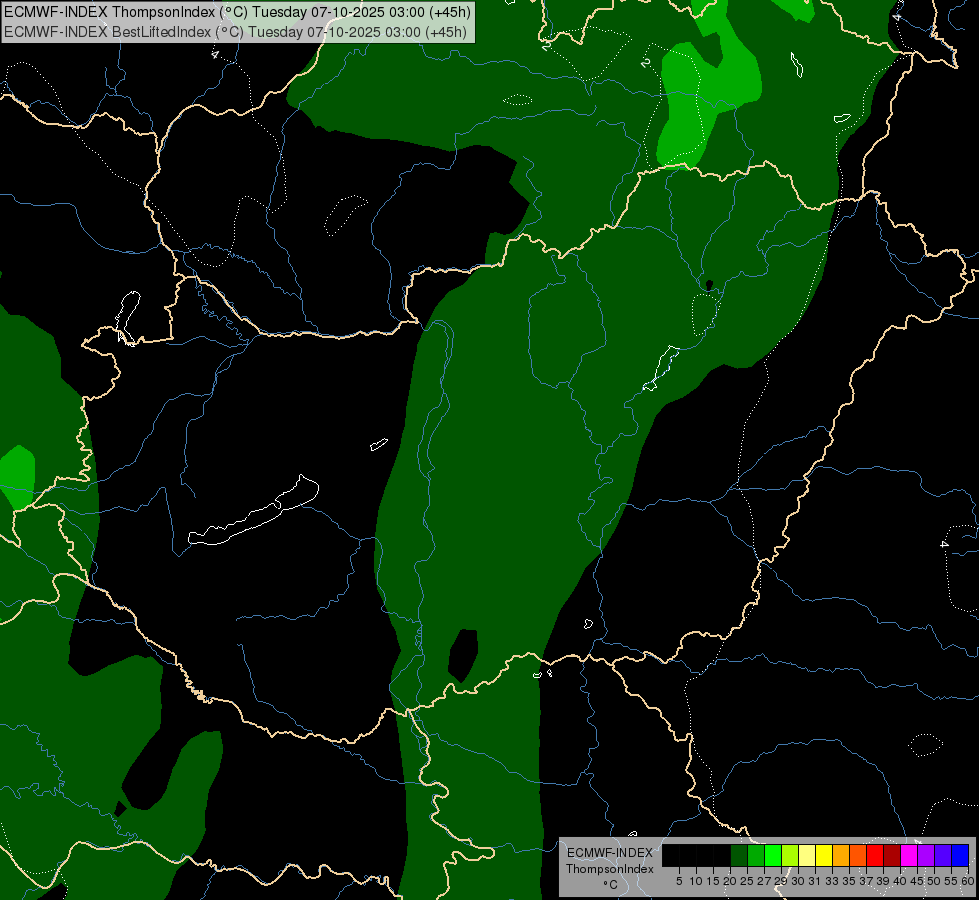This screenshot has height=900, width=979.
Task: Click the bright green 27–29 legend swatch
Action: tap(773, 855)
